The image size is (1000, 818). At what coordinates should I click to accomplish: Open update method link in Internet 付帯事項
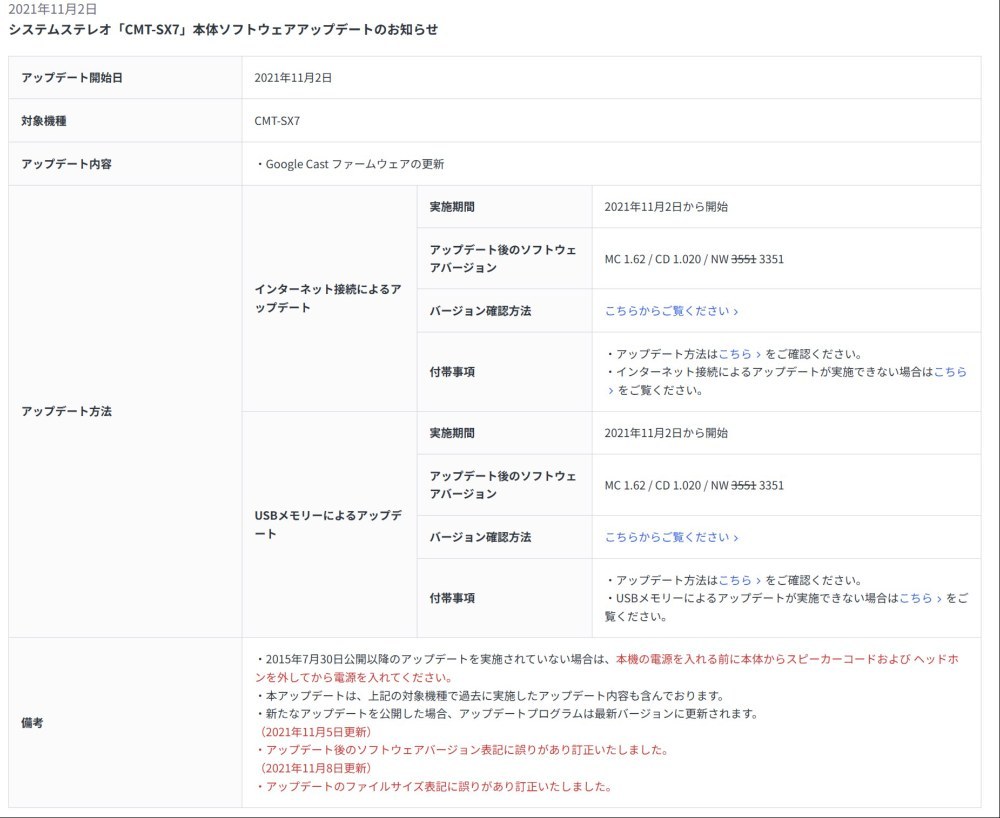(740, 354)
